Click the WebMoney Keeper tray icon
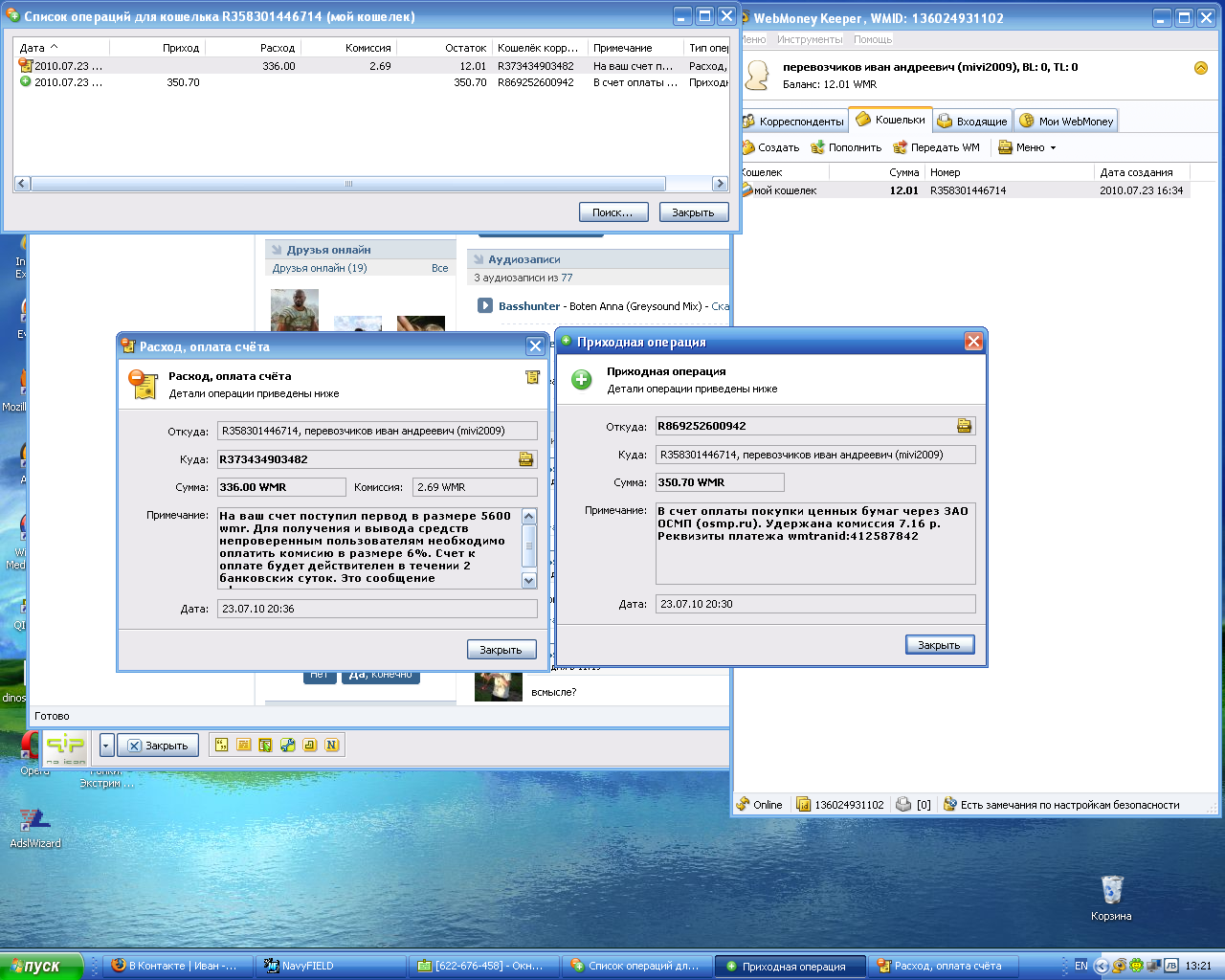Image resolution: width=1225 pixels, height=980 pixels. pos(1119,966)
